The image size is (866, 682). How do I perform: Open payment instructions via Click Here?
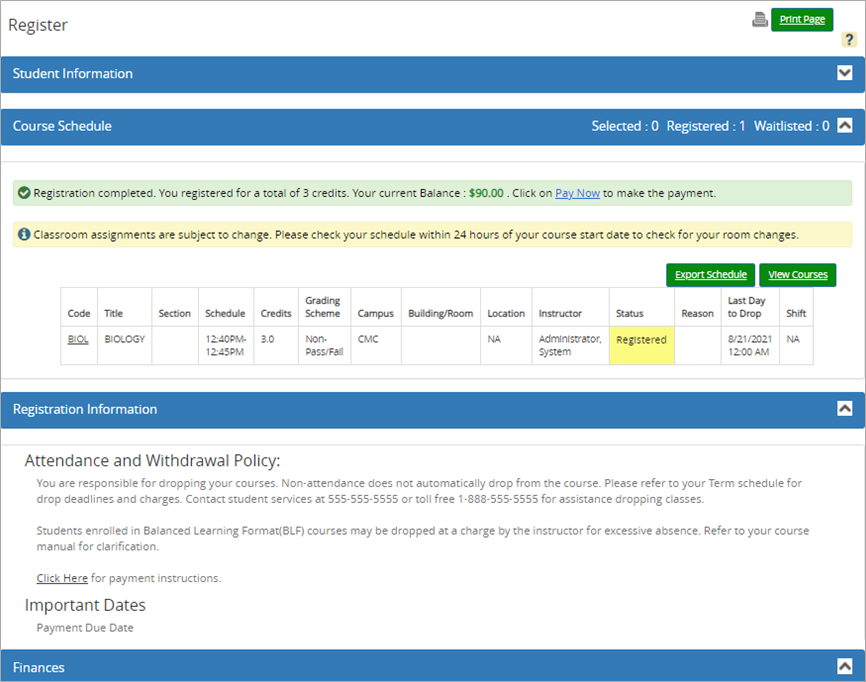(x=61, y=578)
